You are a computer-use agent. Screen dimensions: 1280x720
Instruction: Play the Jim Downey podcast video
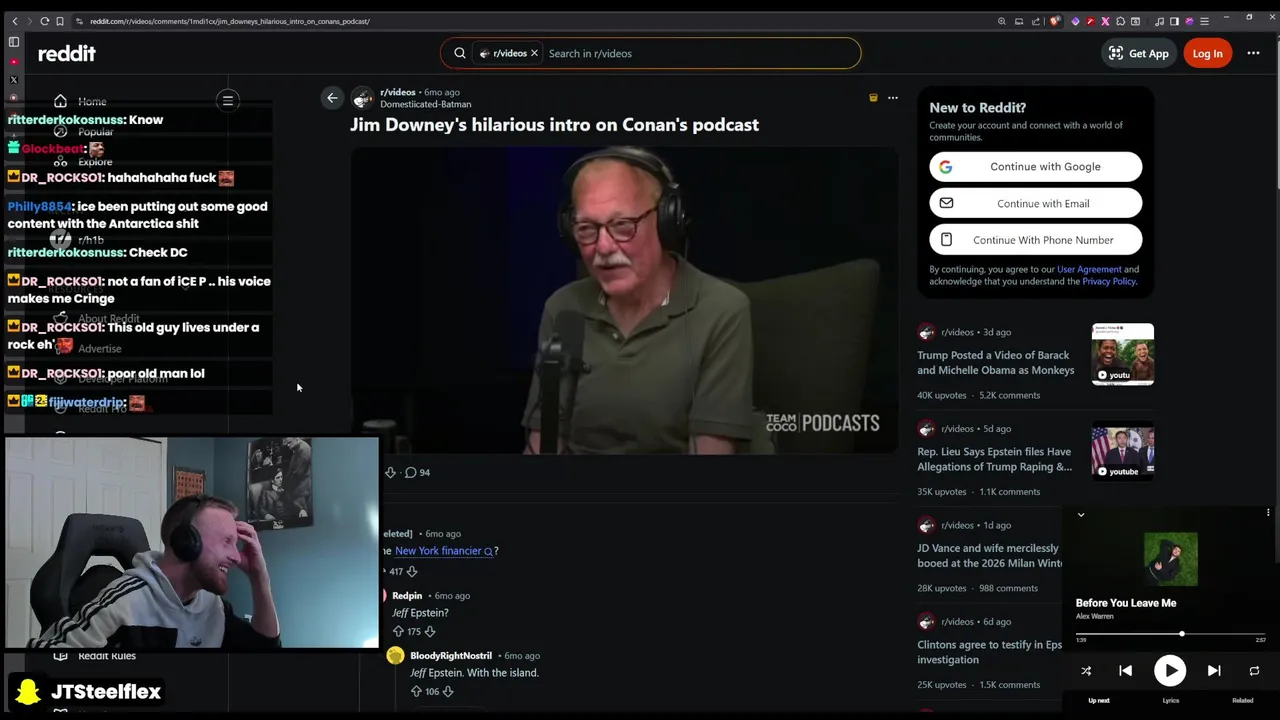(x=624, y=300)
